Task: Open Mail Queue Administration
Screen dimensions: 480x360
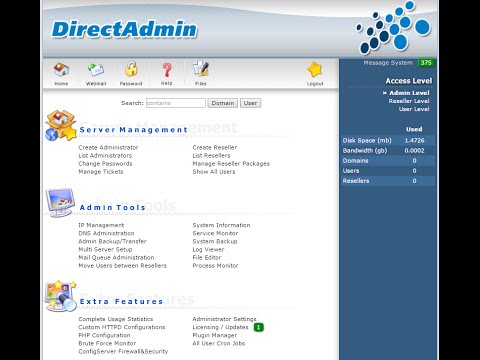Action: tap(116, 258)
